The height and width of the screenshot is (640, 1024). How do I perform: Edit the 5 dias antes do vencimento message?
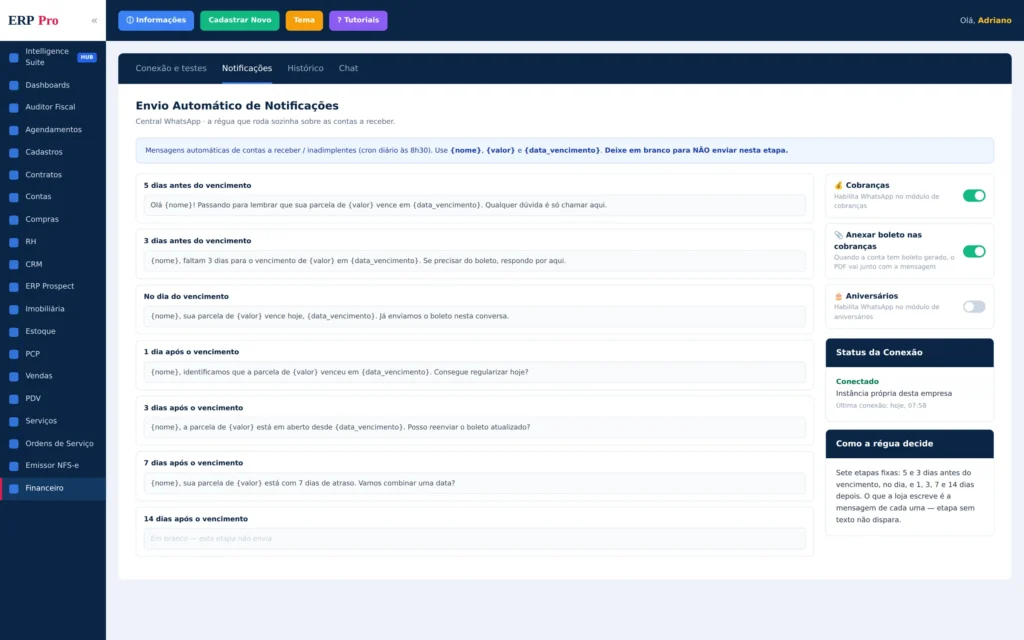click(474, 205)
